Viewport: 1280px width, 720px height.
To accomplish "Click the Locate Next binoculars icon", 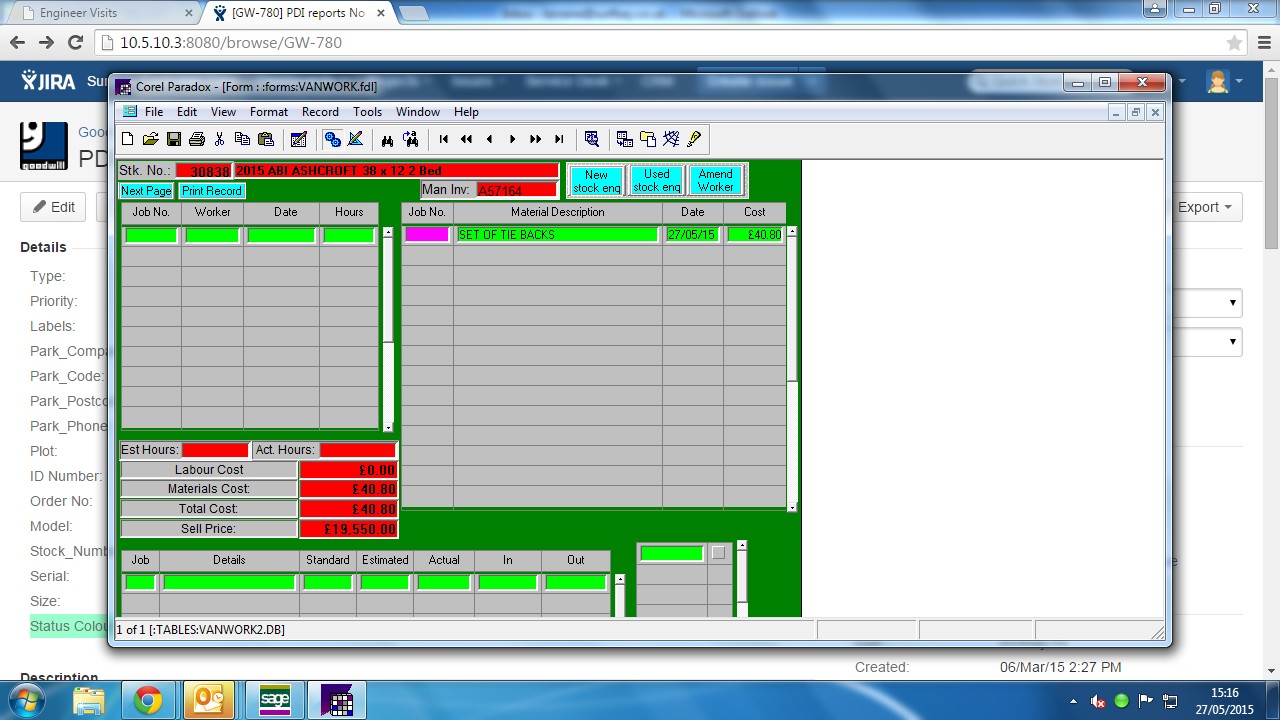I will pyautogui.click(x=410, y=139).
